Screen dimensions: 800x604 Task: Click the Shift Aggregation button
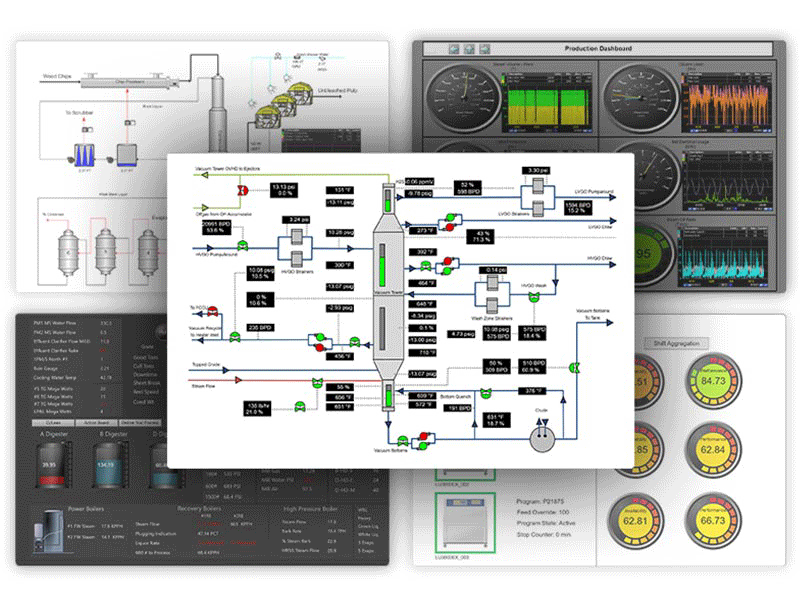677,343
